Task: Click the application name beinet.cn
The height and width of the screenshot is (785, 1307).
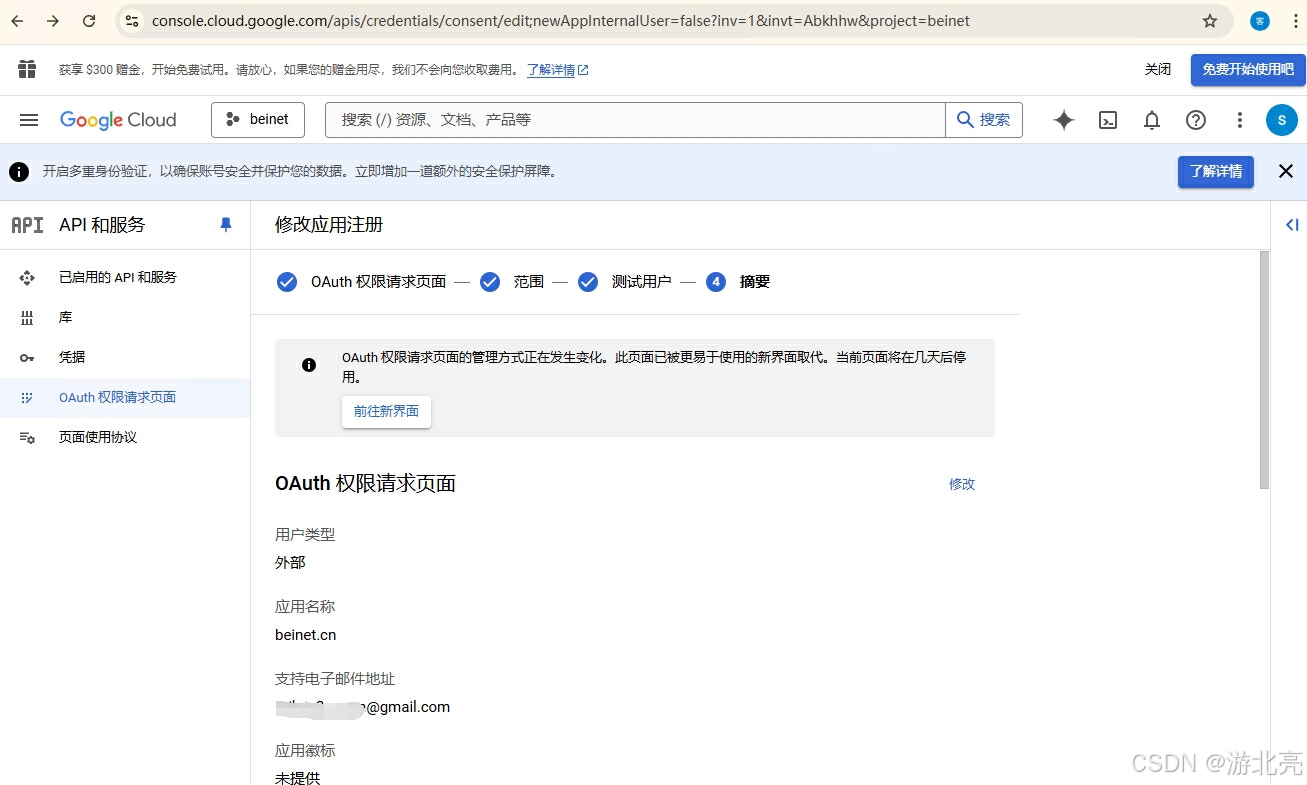Action: [306, 635]
